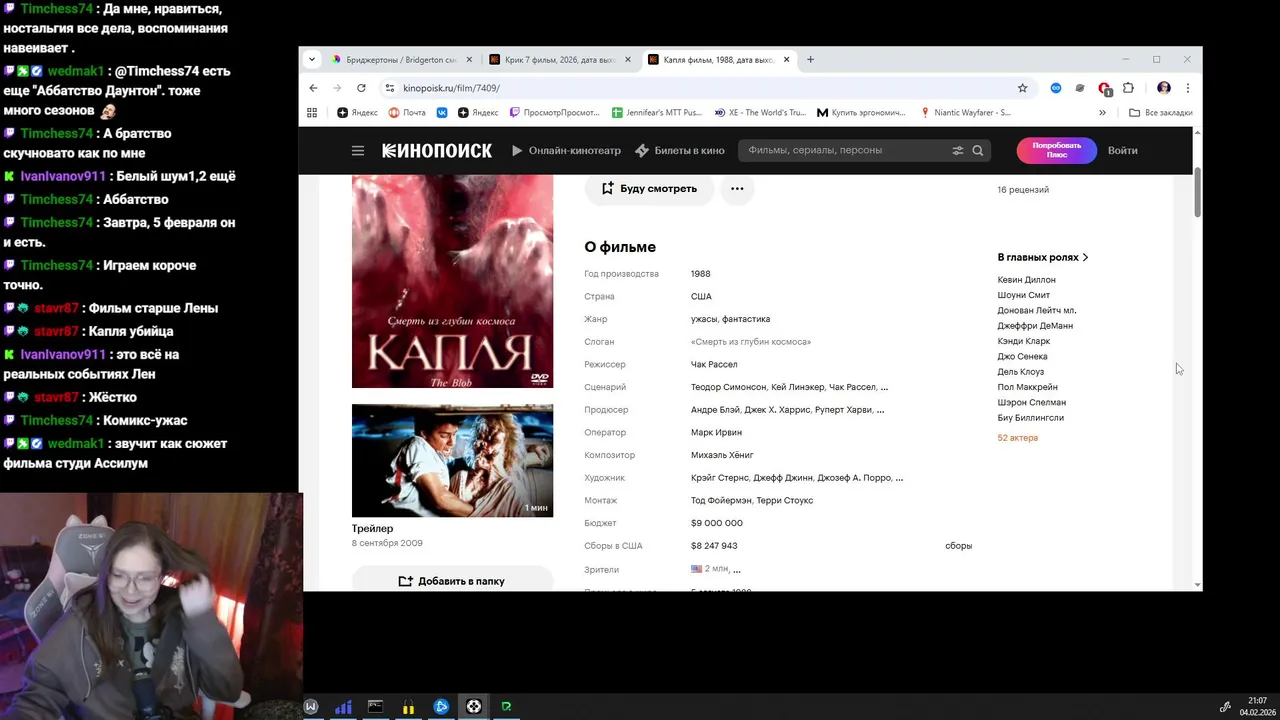
Task: Show all 52 актера
Action: [x=1017, y=438]
